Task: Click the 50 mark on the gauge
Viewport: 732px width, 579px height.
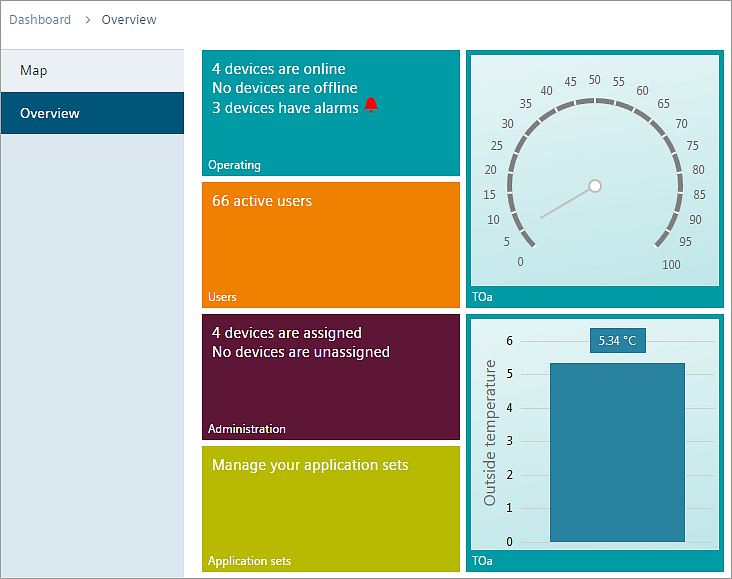Action: [x=594, y=80]
